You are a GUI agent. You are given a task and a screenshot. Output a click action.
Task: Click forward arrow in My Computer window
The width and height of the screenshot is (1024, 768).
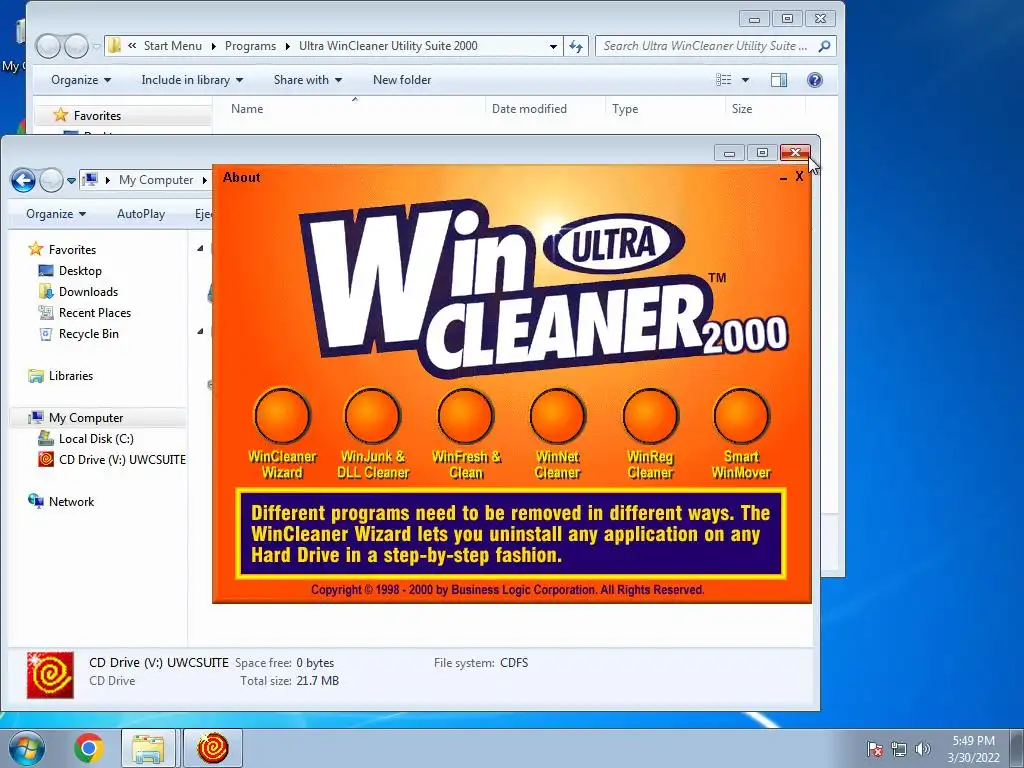(x=51, y=180)
